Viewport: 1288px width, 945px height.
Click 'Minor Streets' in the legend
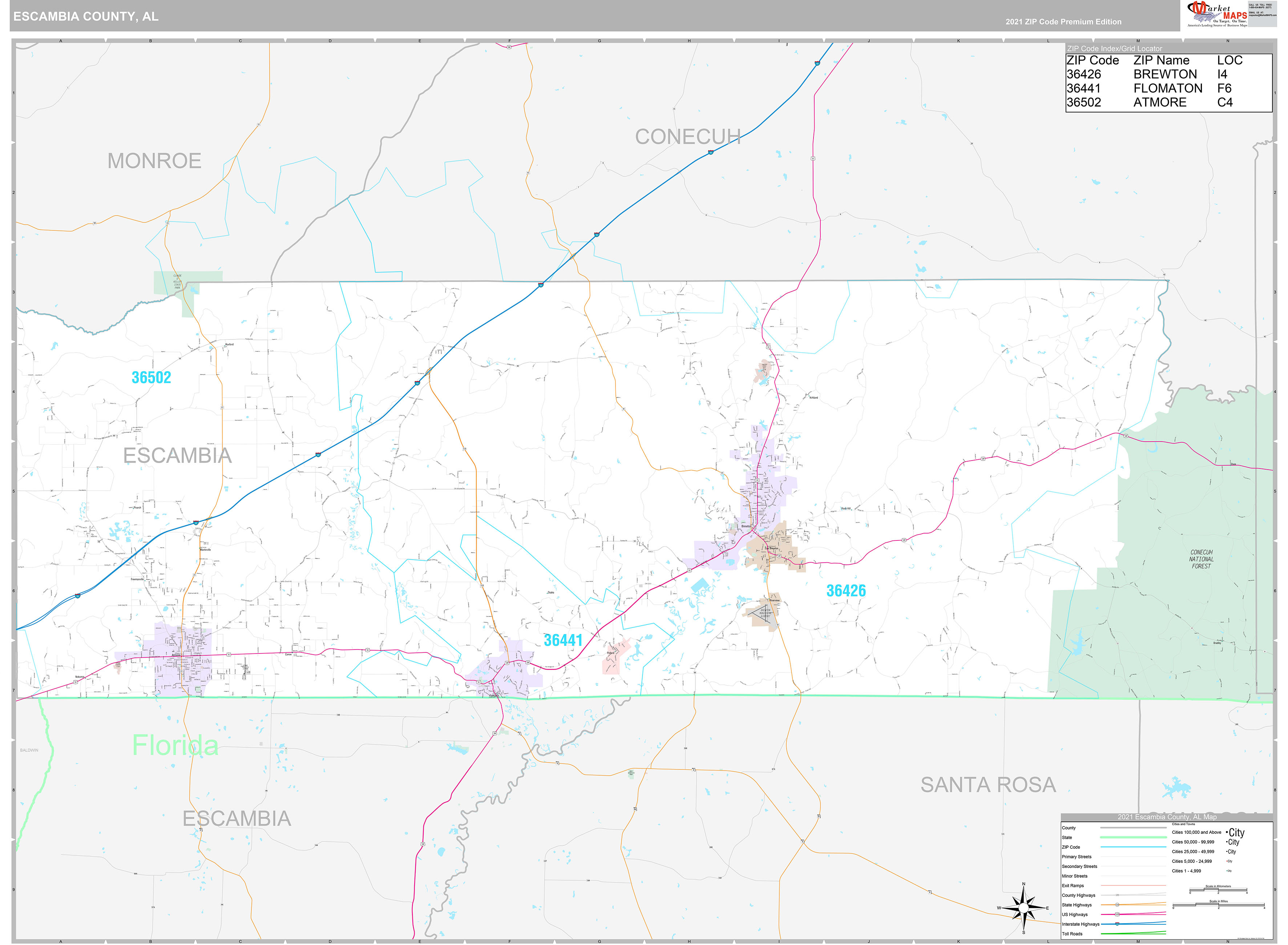(x=1075, y=876)
